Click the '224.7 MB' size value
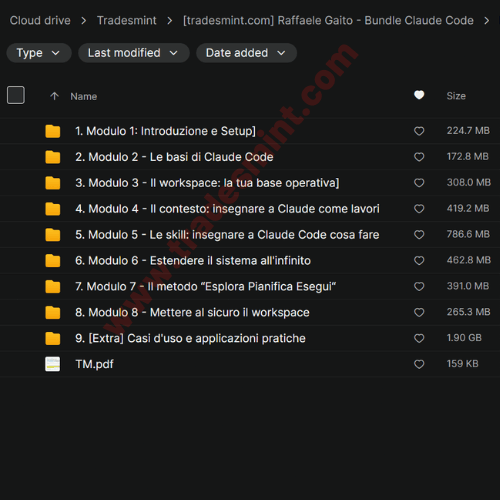500x500 pixels. [468, 131]
